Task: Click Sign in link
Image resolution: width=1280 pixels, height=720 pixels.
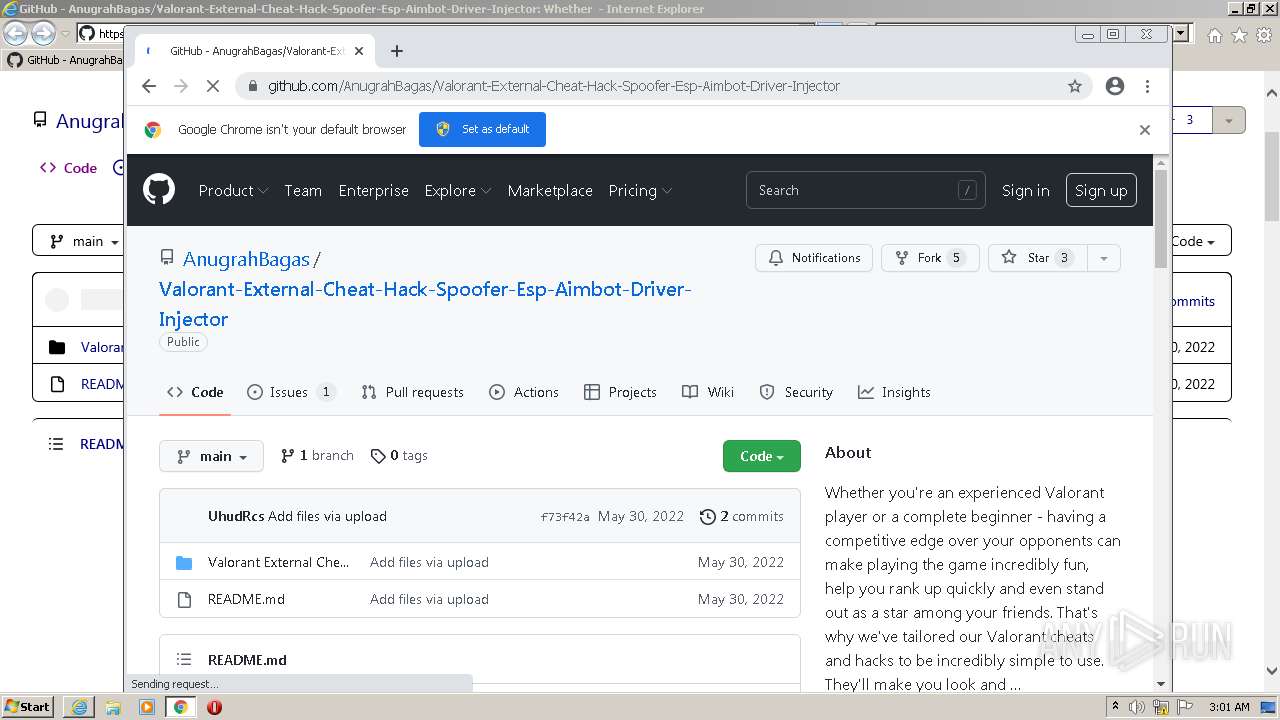Action: (1026, 190)
